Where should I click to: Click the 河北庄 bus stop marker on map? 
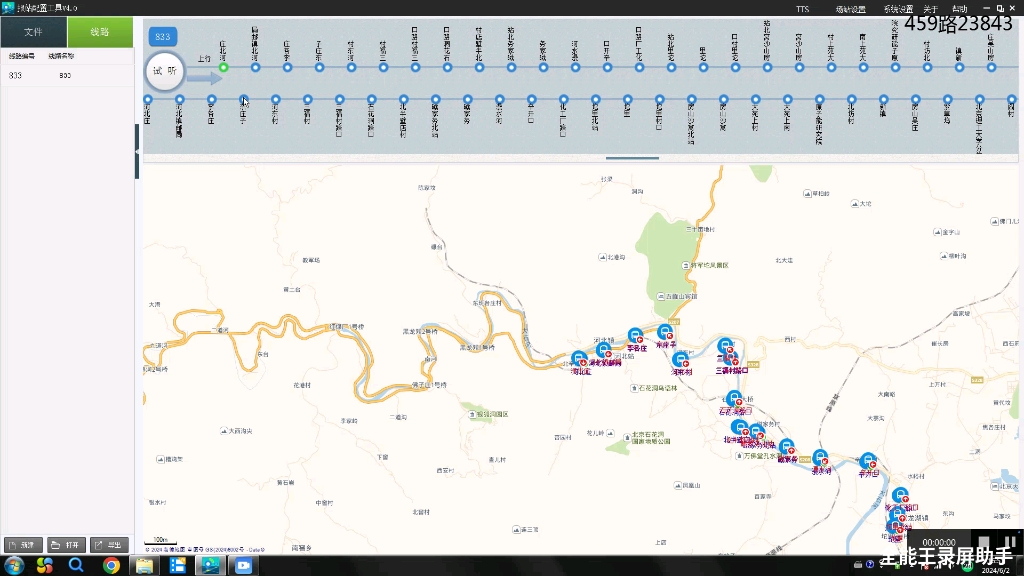[x=579, y=359]
